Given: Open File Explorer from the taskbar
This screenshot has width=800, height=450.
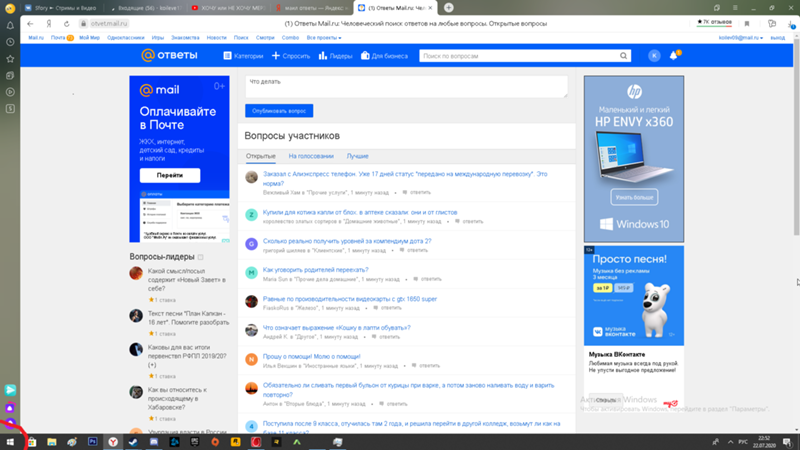Looking at the screenshot, I should (52, 442).
